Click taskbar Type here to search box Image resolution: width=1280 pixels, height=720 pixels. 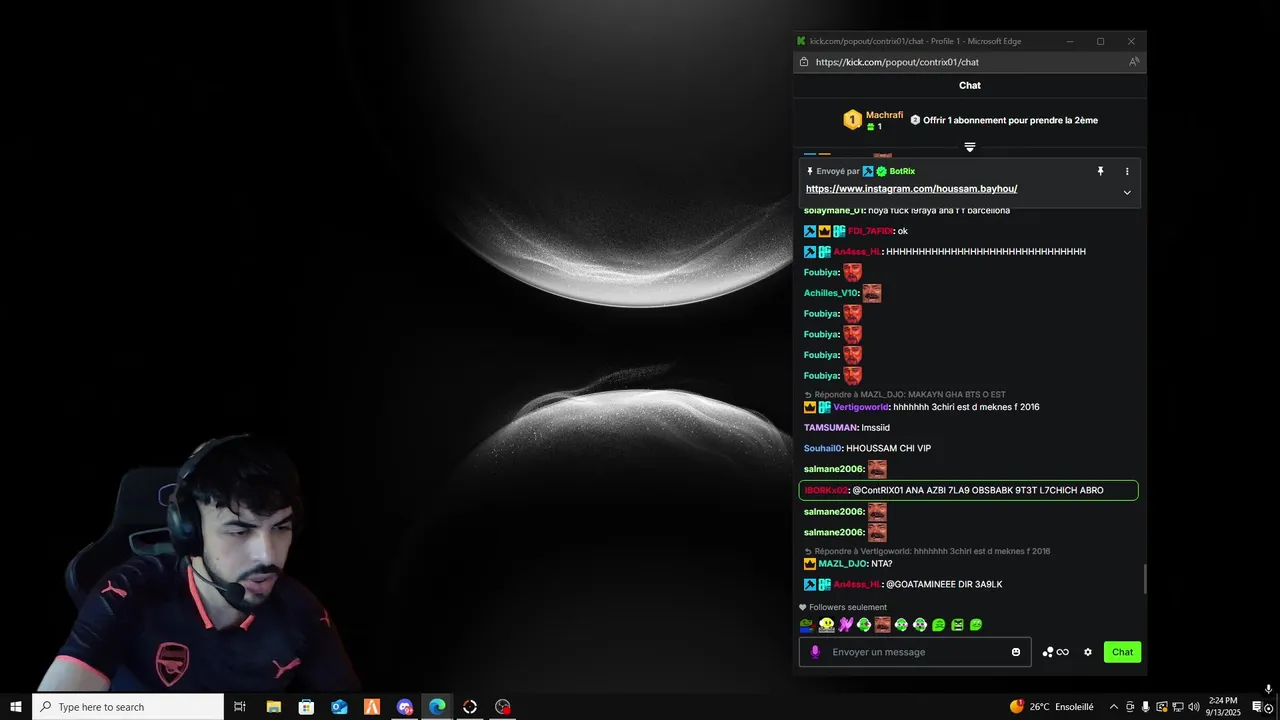(128, 707)
